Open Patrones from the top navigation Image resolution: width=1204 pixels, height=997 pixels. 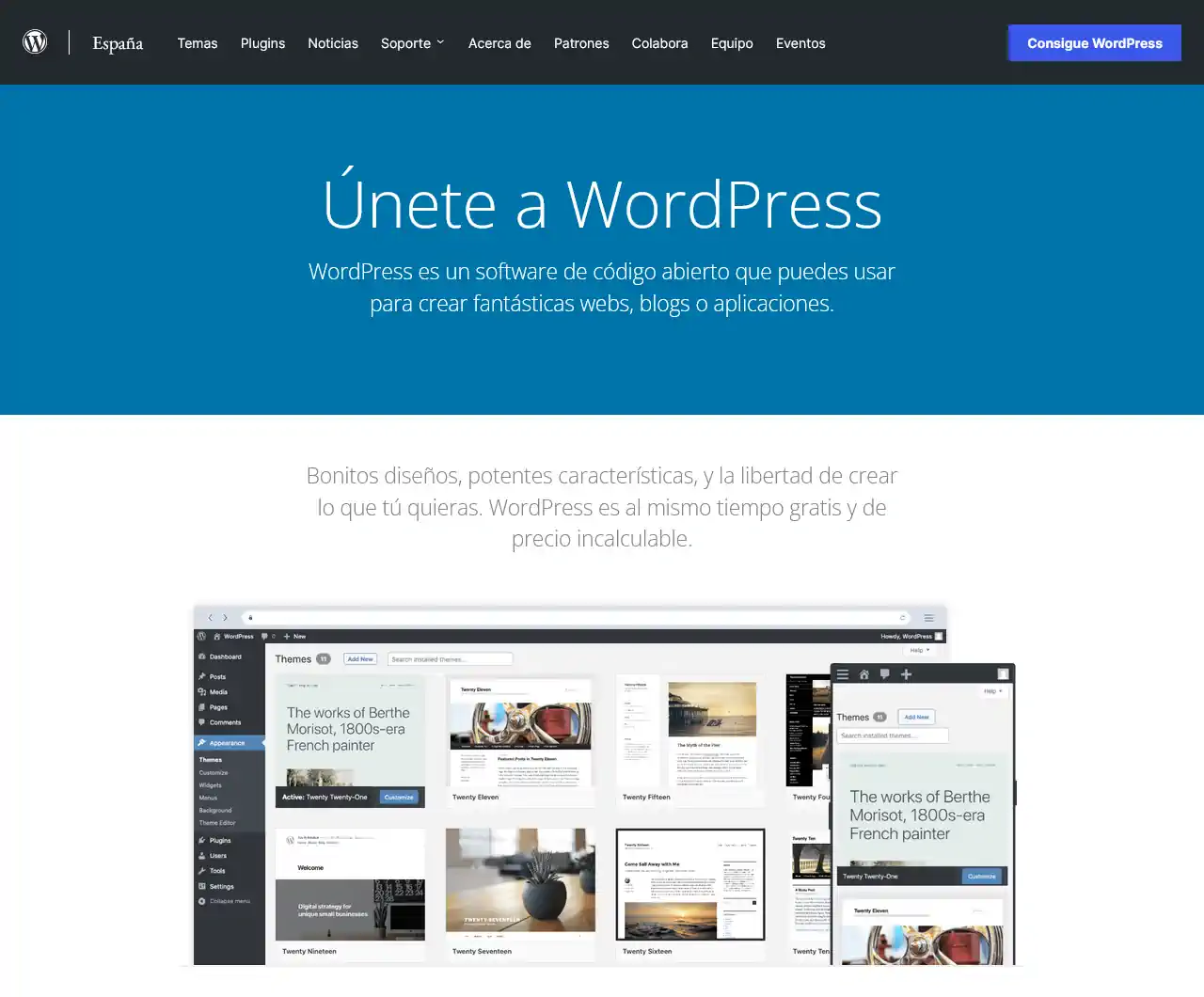(581, 43)
